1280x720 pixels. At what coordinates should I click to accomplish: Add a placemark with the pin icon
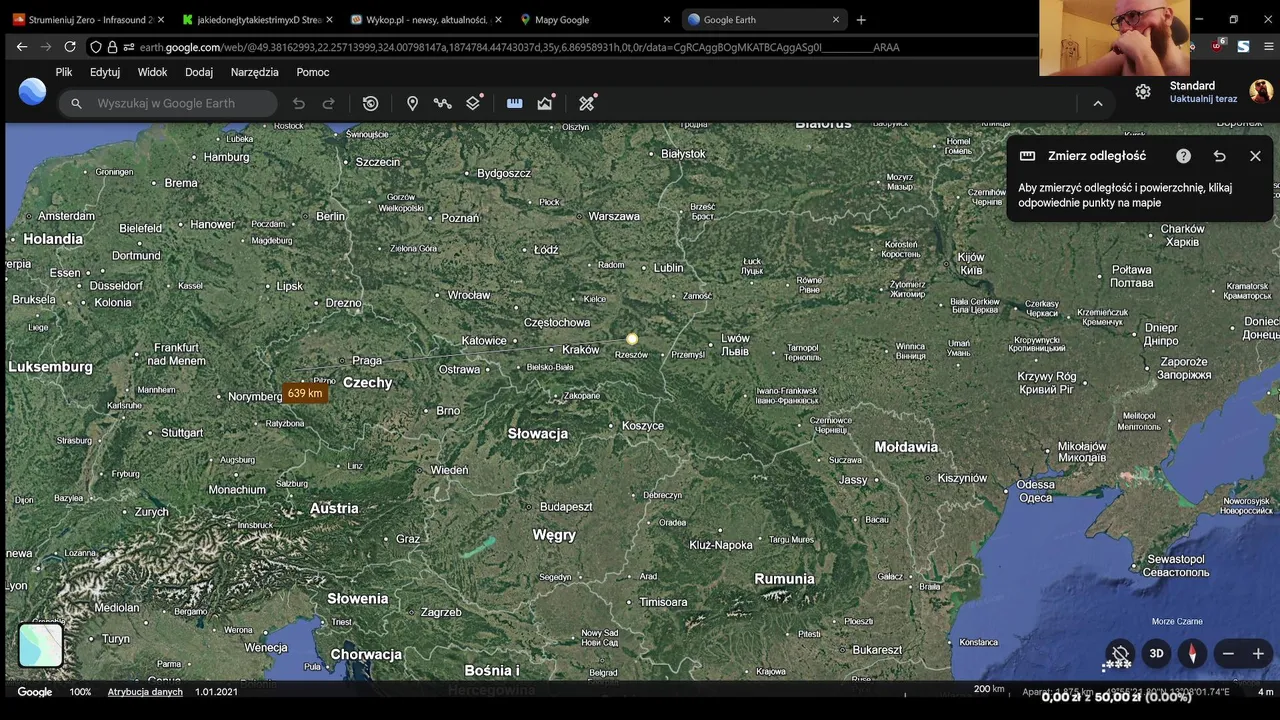click(x=412, y=103)
